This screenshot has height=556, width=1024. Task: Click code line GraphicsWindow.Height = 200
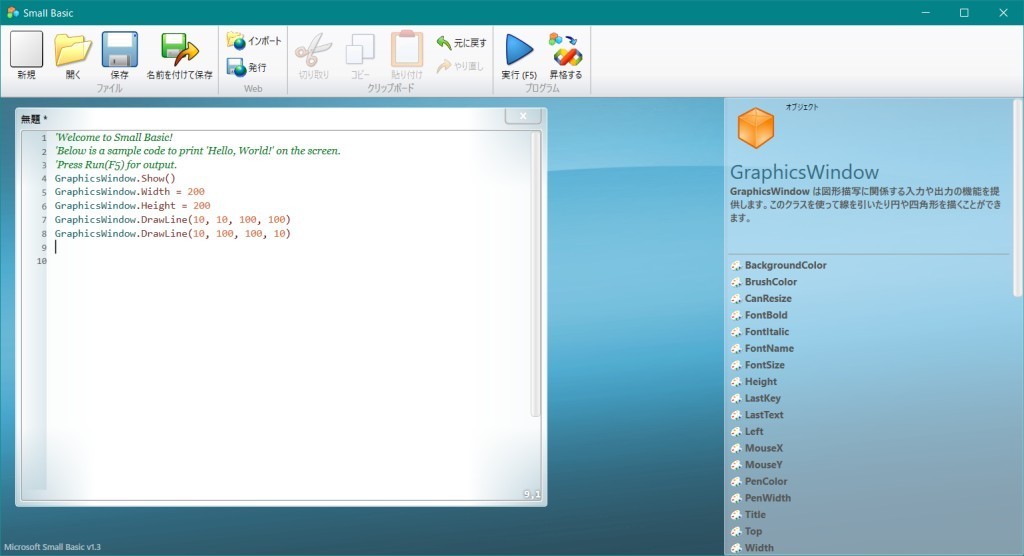tap(132, 206)
